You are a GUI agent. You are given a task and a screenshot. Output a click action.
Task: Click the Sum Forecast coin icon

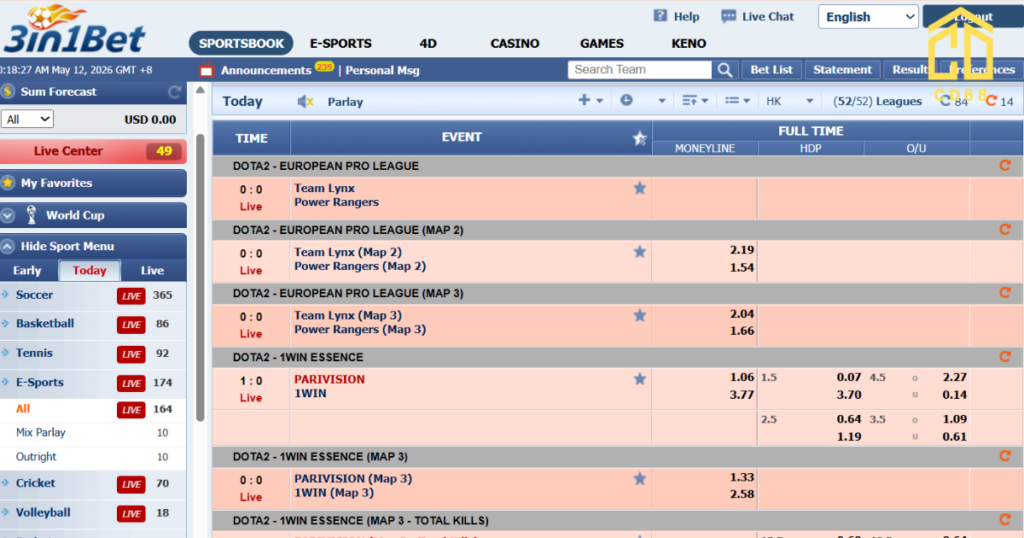point(8,92)
